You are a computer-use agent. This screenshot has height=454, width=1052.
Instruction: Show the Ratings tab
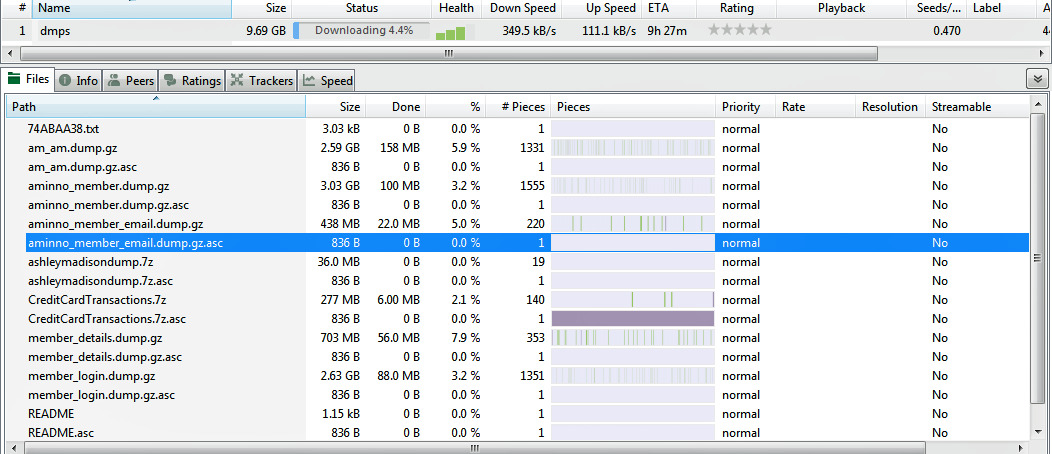pos(192,80)
